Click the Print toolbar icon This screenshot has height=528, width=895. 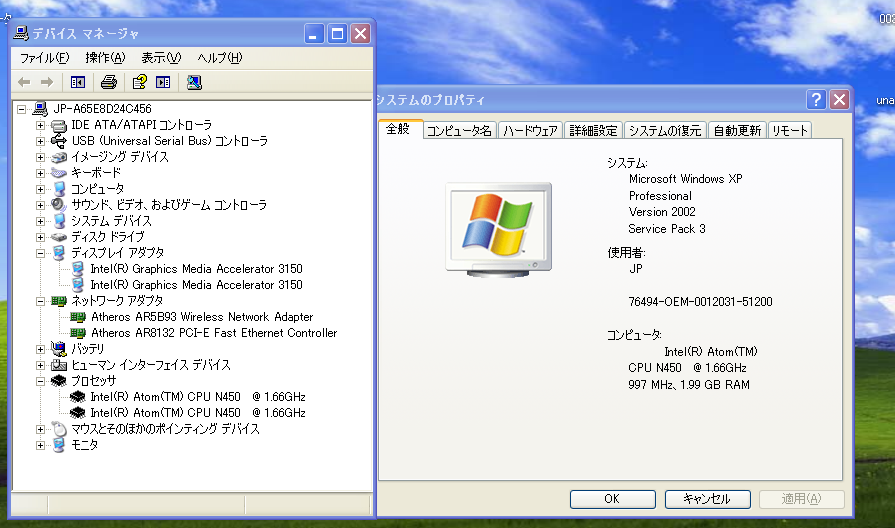[x=109, y=82]
